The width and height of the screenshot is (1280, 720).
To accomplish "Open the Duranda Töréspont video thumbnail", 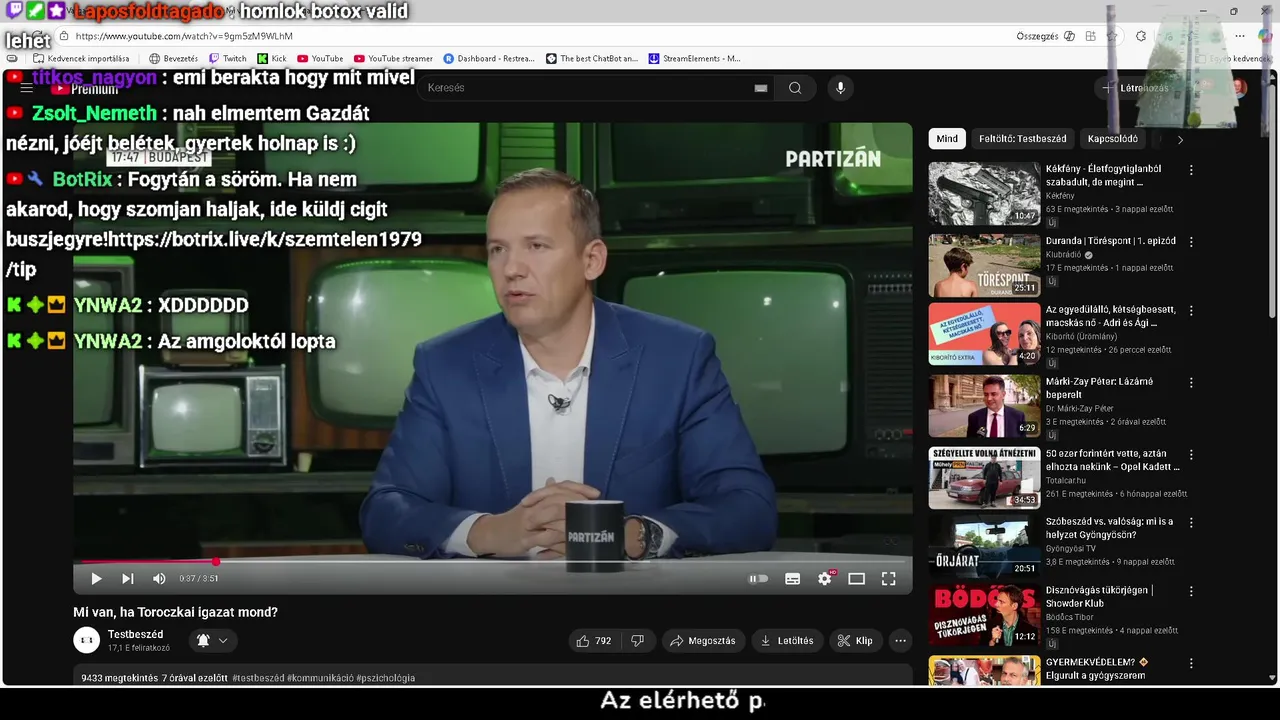I will [984, 266].
